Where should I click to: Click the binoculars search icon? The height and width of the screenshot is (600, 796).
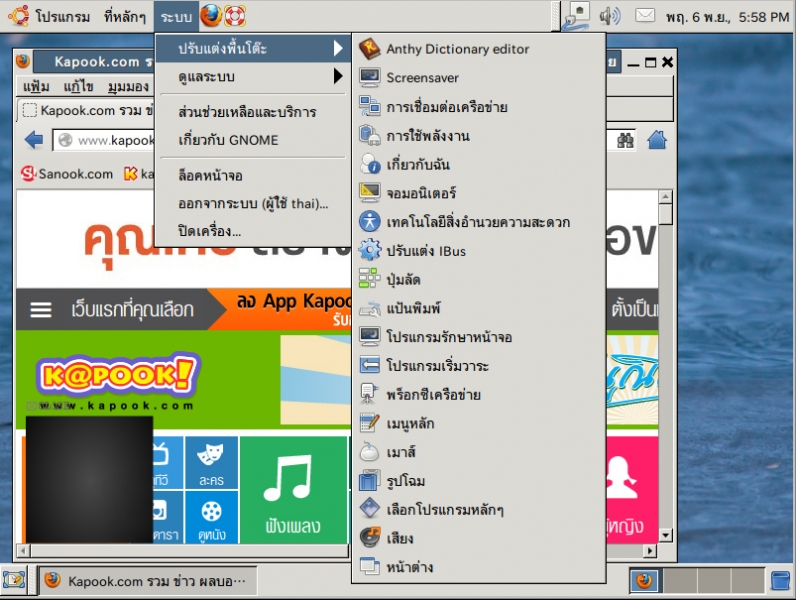[625, 140]
